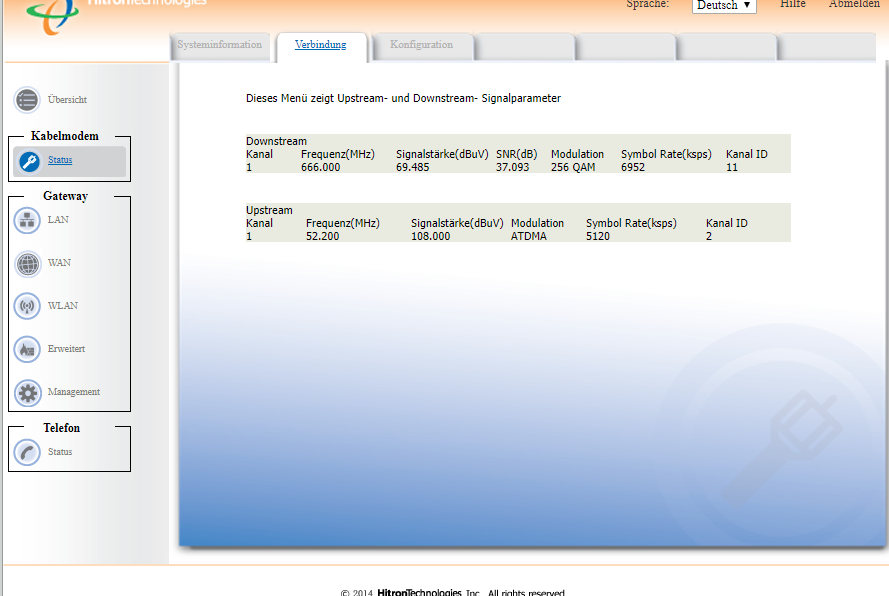
Task: Open the Sprache language dropdown
Action: click(x=724, y=5)
